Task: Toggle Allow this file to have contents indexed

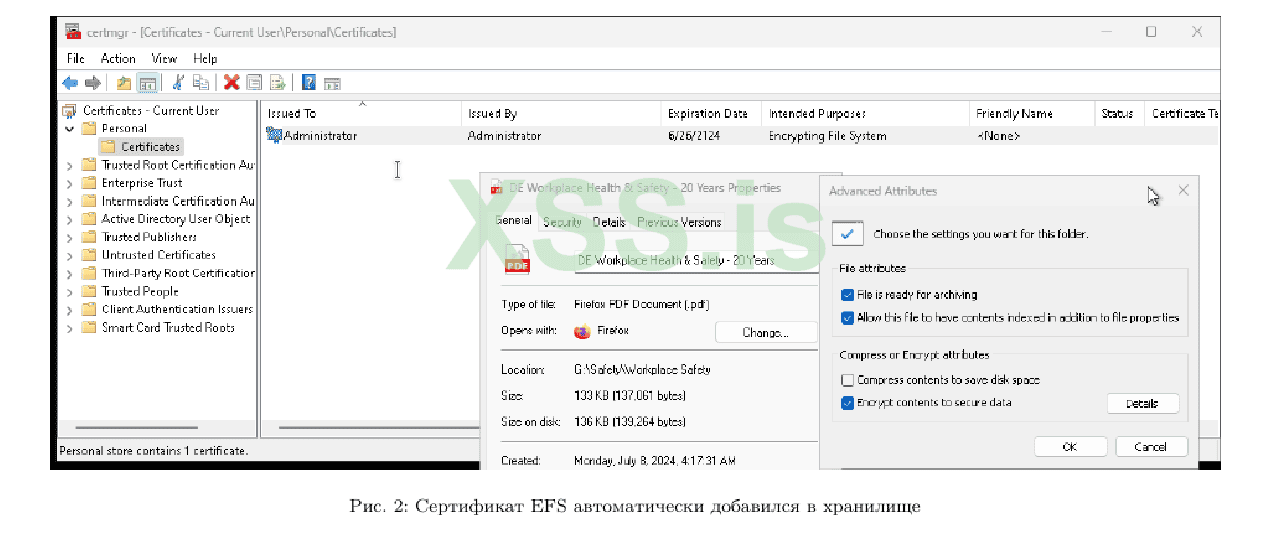Action: [x=848, y=318]
